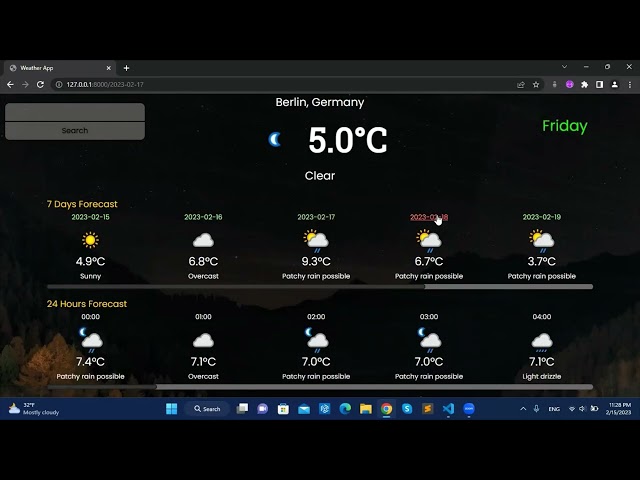Open the Chrome profile avatar
Viewport: 640px width, 480px height.
coord(614,84)
